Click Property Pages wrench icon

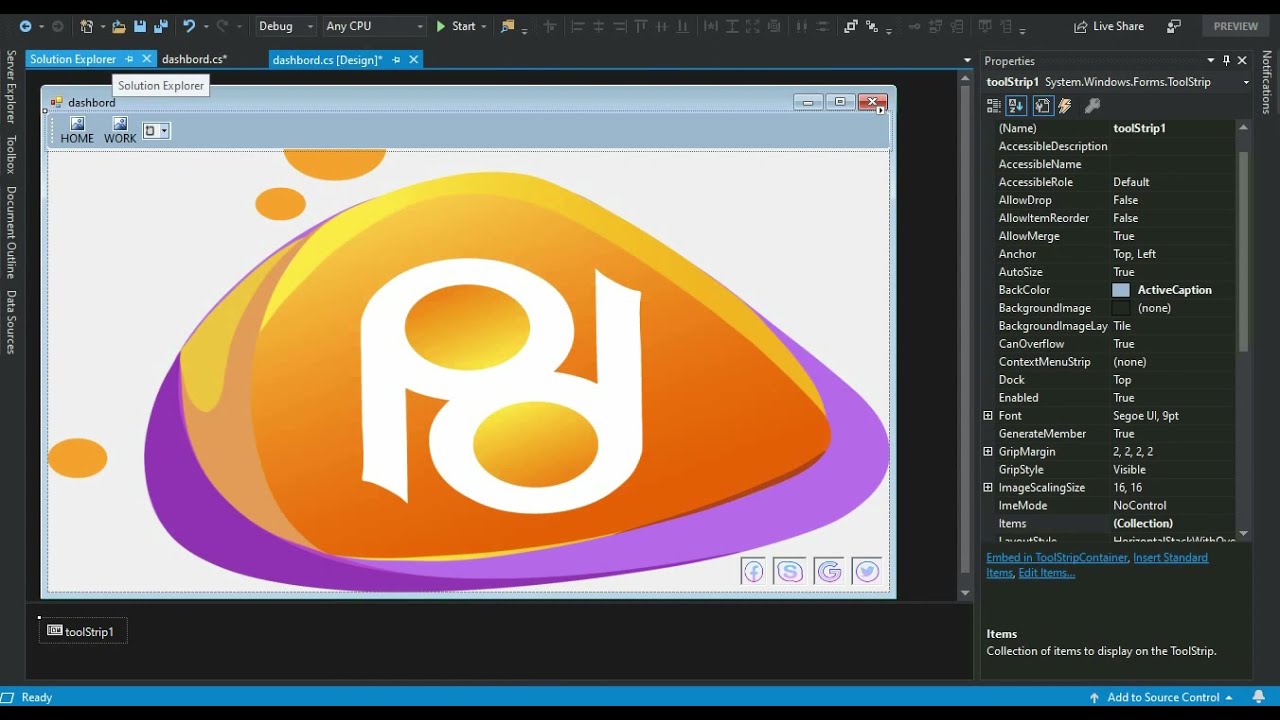[x=1092, y=106]
